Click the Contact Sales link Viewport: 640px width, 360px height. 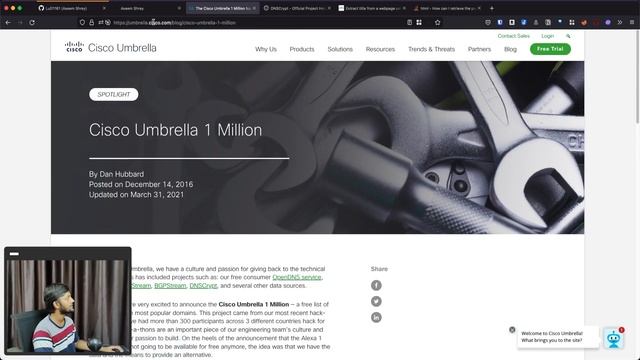513,36
